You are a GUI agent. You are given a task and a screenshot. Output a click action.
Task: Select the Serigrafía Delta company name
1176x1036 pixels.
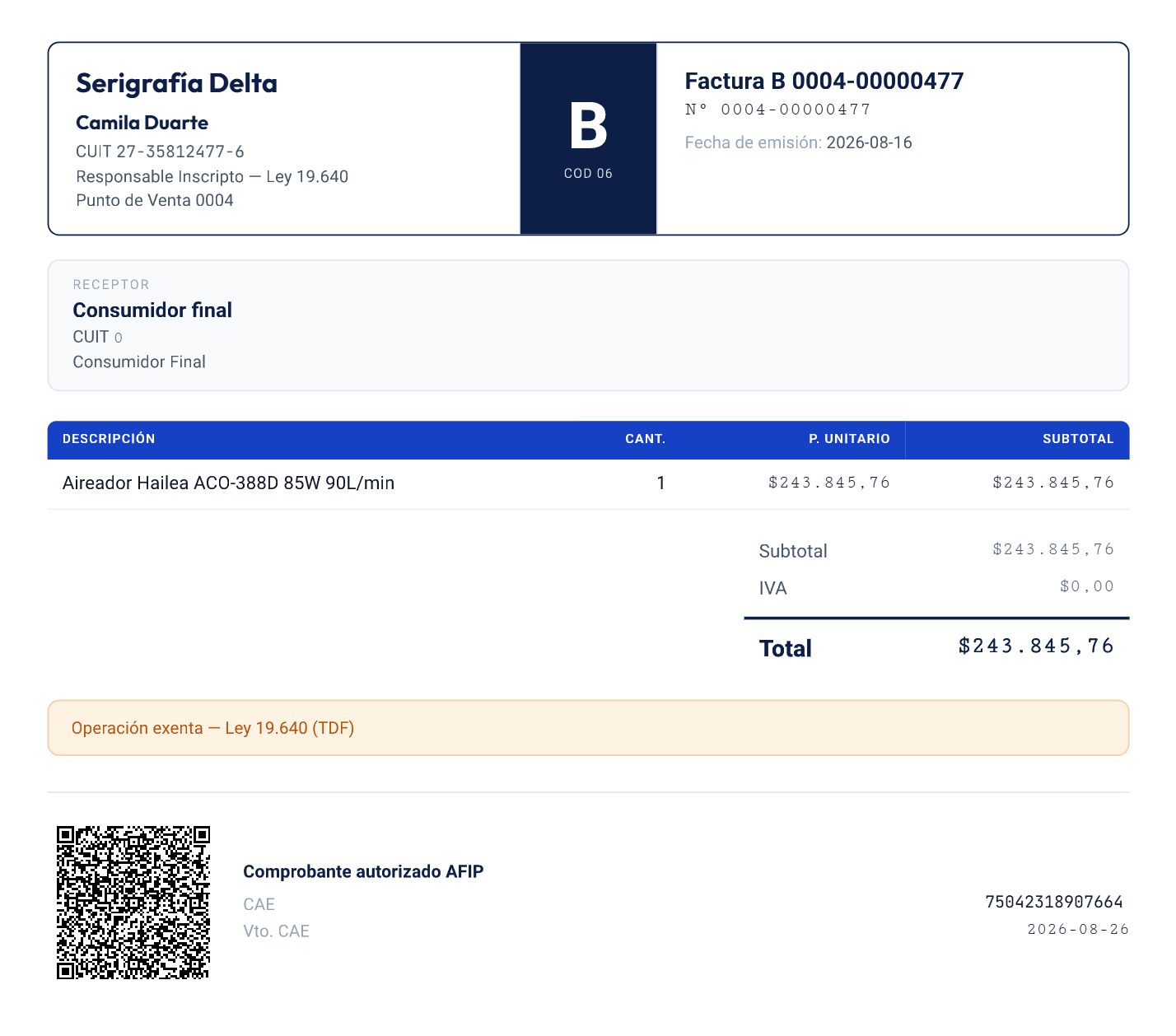(x=176, y=83)
